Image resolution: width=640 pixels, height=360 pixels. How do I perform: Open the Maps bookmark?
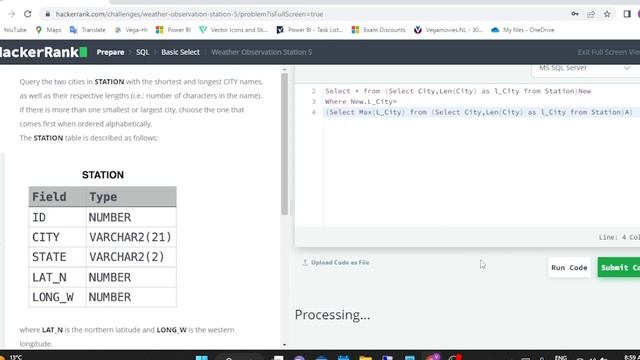[49, 30]
